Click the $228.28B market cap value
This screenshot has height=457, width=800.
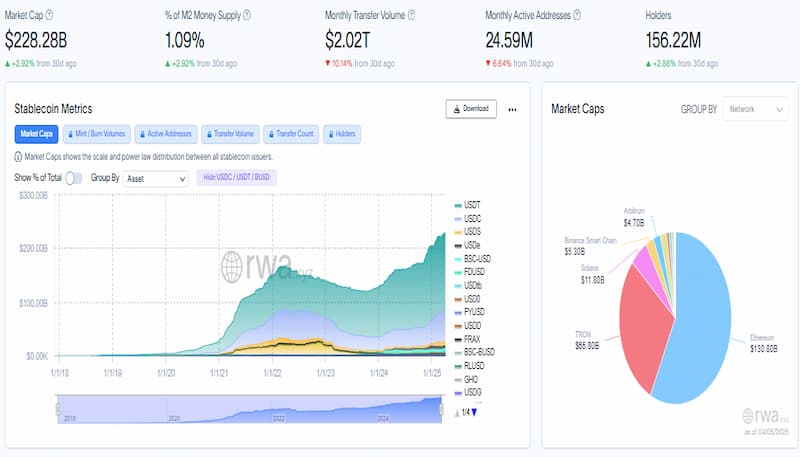[36, 40]
